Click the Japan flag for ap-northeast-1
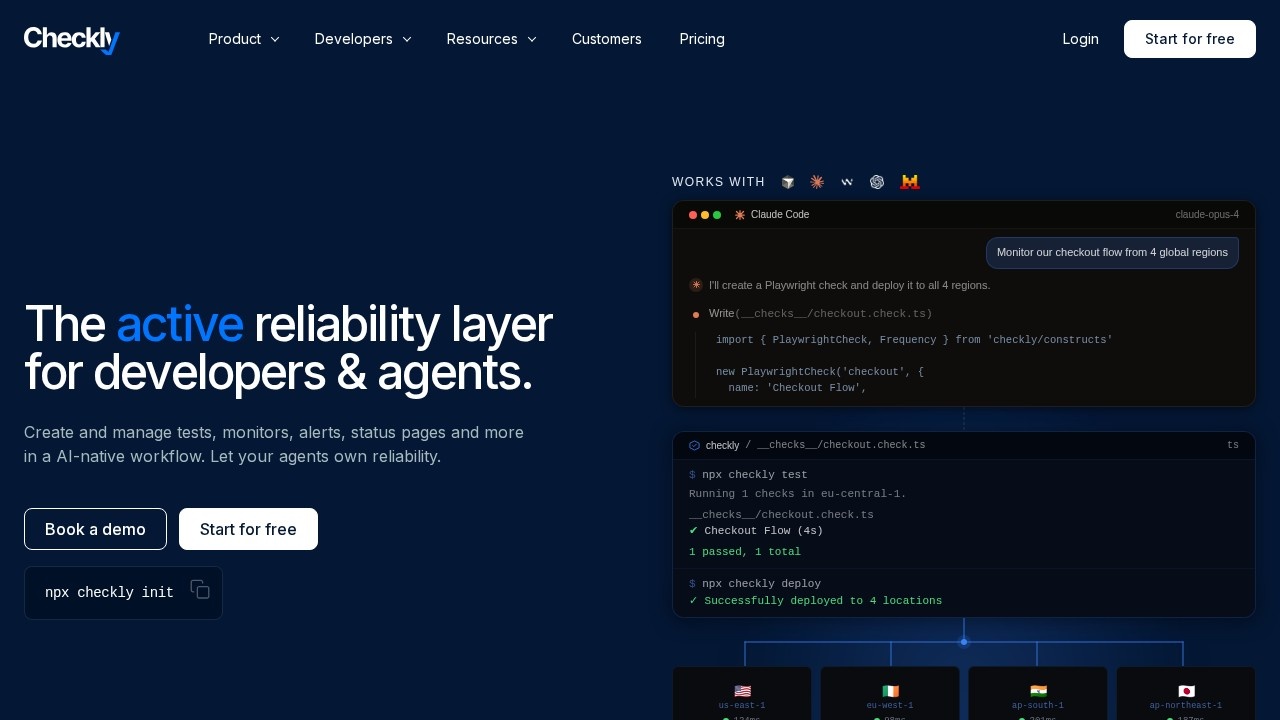Screen dimensions: 1280x720 [x=1186, y=691]
